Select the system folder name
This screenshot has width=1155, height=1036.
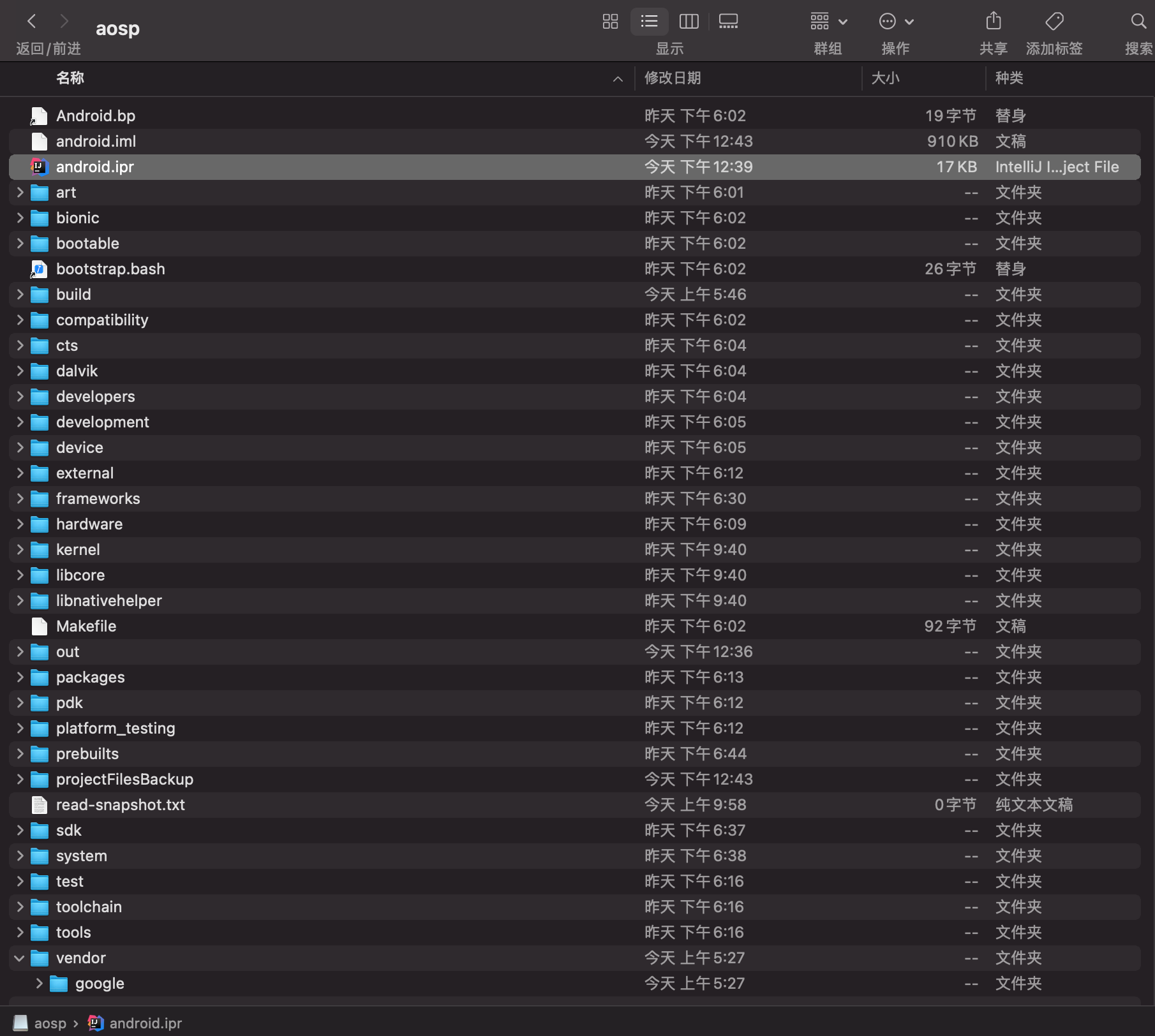click(82, 855)
